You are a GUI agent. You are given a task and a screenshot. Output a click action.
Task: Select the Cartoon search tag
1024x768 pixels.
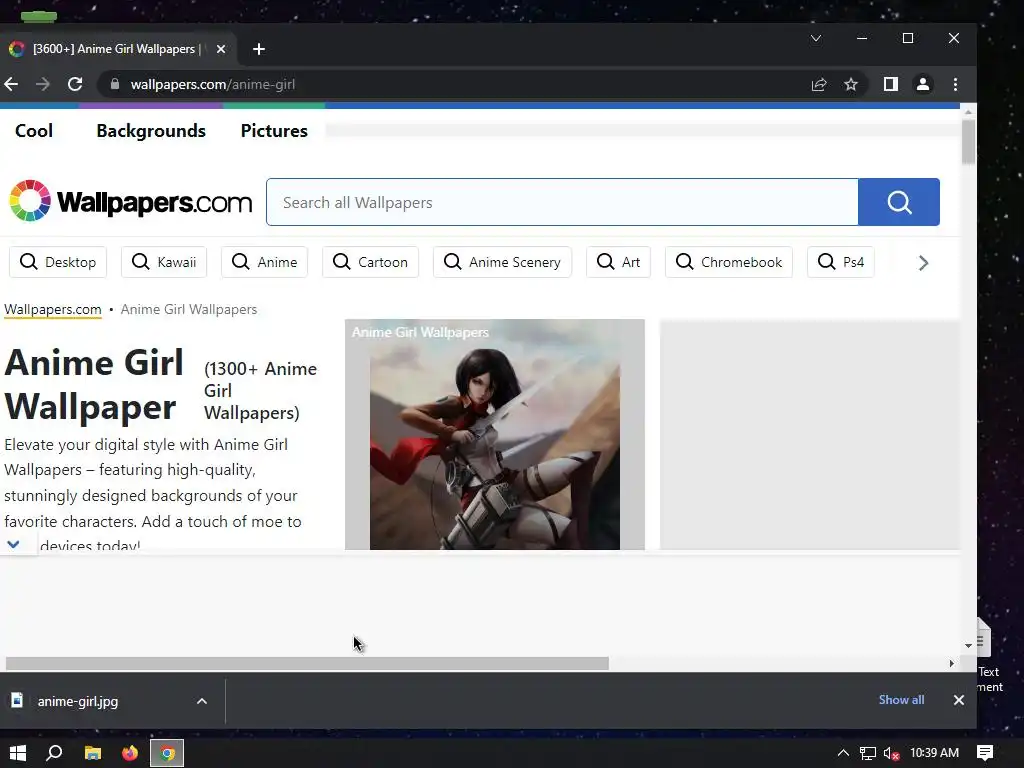click(x=370, y=262)
